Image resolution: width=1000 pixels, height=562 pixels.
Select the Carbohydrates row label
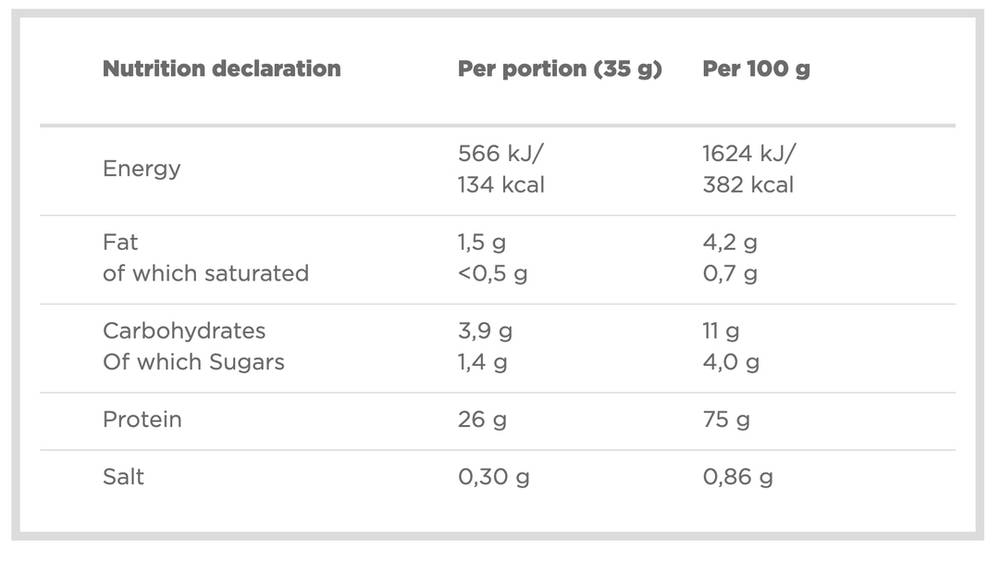(184, 331)
